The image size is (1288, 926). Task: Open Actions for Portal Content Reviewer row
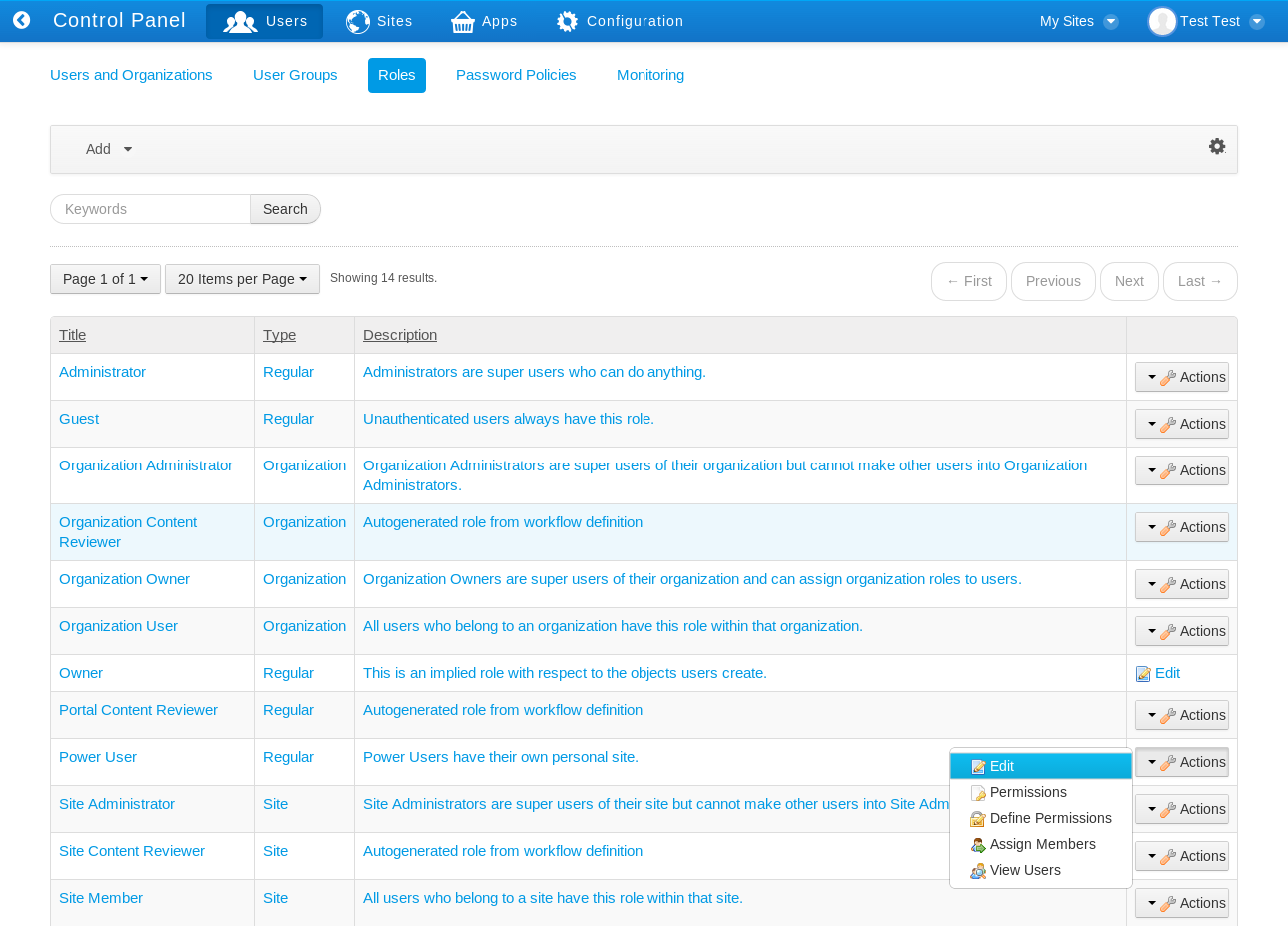(1182, 715)
